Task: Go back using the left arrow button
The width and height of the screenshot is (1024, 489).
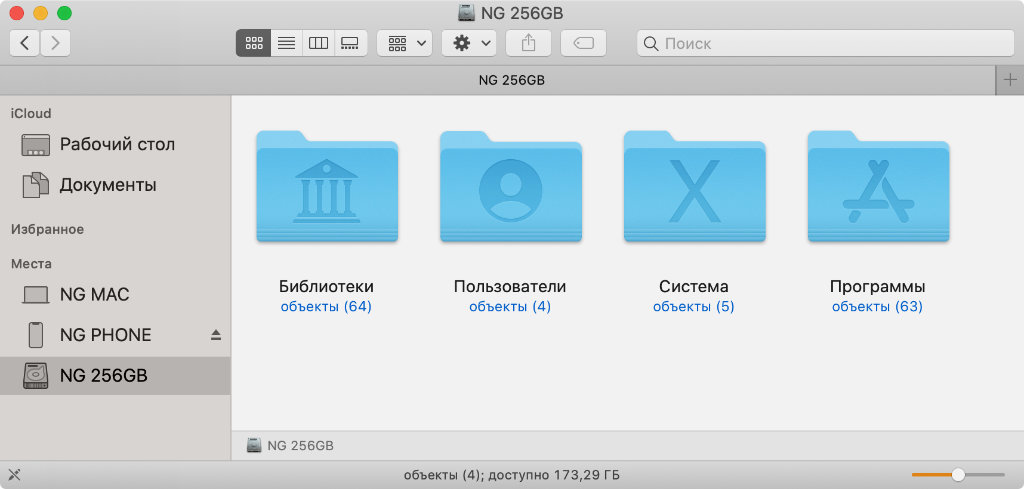Action: (24, 43)
